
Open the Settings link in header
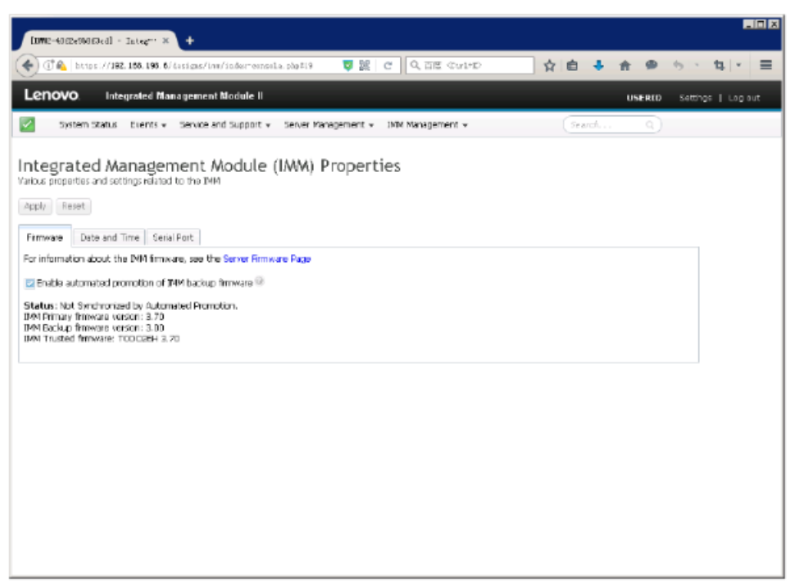(x=695, y=98)
